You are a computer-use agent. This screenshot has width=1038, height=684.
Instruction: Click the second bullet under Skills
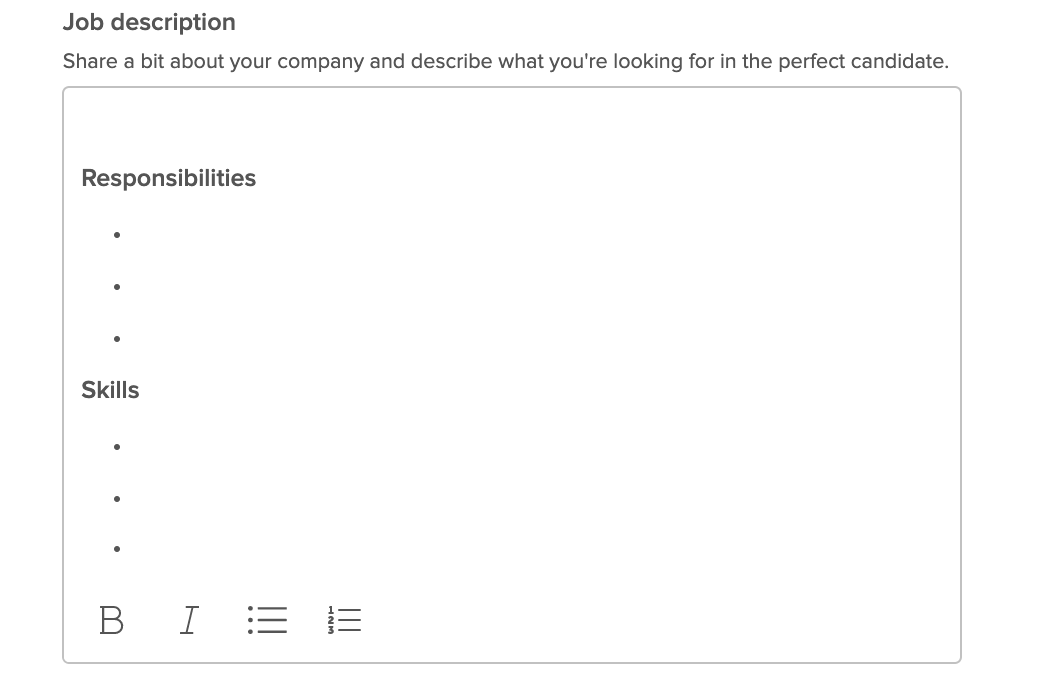coord(530,499)
